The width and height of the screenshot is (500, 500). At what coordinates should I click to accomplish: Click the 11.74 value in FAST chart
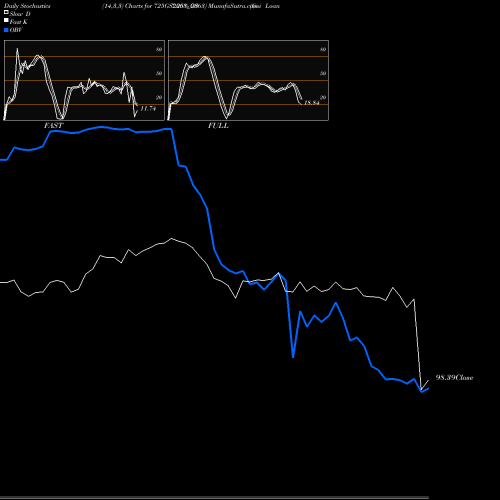(148, 108)
